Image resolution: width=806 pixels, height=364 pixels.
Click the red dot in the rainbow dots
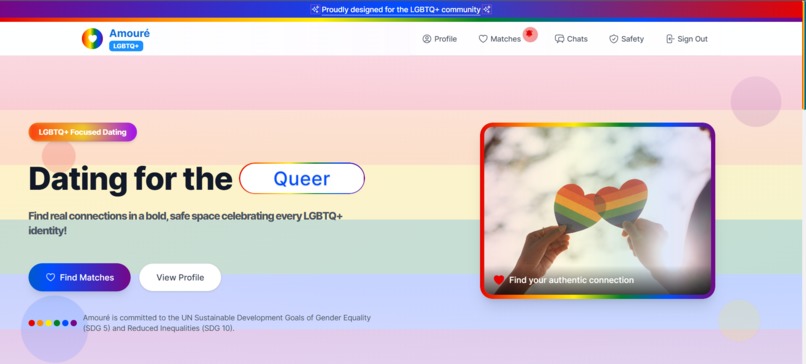pyautogui.click(x=32, y=323)
